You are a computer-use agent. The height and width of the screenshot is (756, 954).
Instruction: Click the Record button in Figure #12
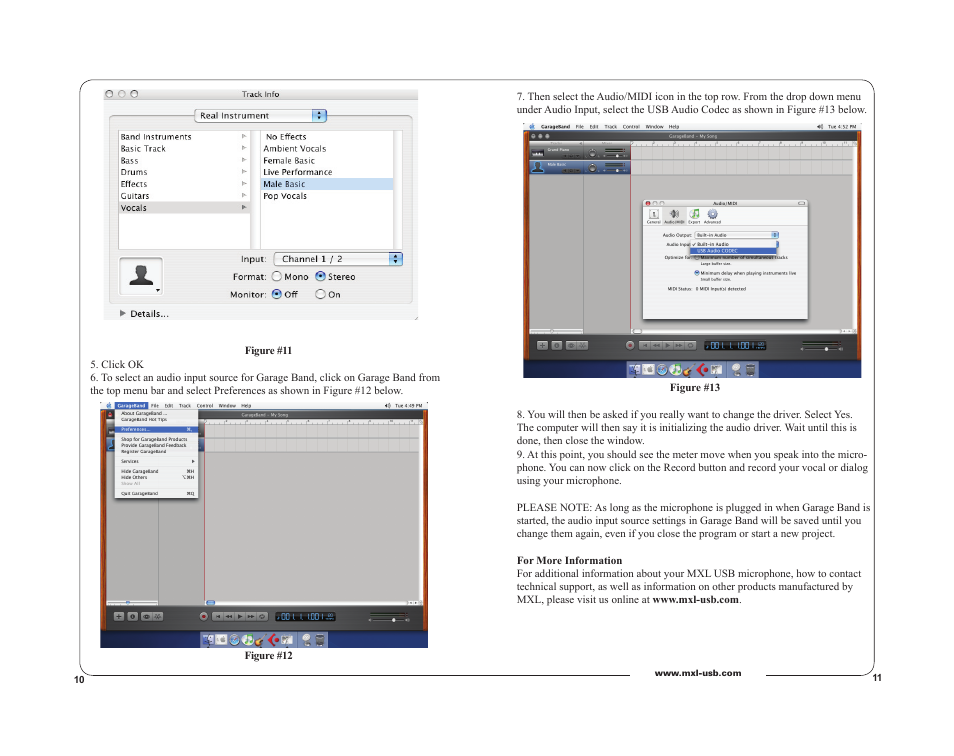tap(204, 616)
